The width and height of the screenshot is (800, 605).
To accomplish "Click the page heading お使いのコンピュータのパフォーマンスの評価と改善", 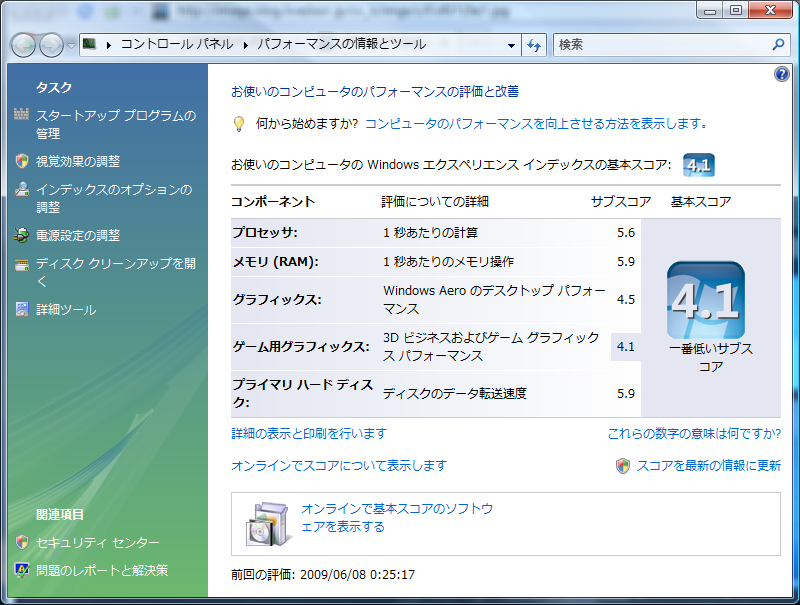I will pos(375,91).
